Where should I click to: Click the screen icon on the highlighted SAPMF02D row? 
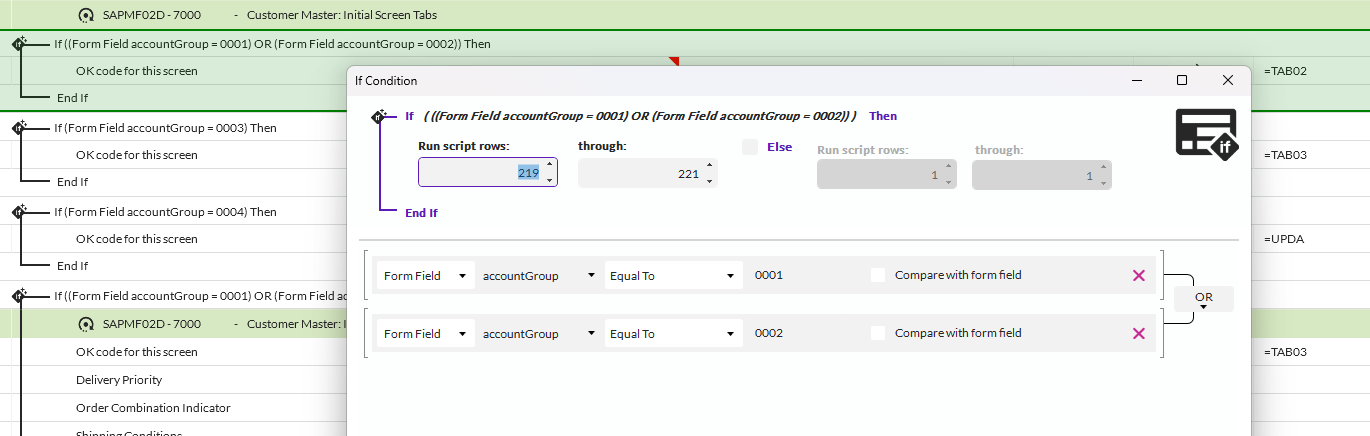(x=86, y=324)
